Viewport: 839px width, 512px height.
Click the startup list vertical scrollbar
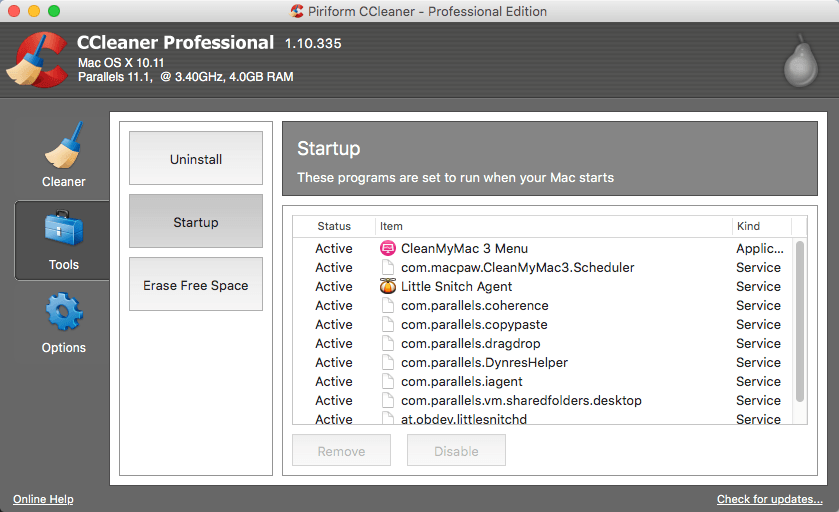[800, 320]
